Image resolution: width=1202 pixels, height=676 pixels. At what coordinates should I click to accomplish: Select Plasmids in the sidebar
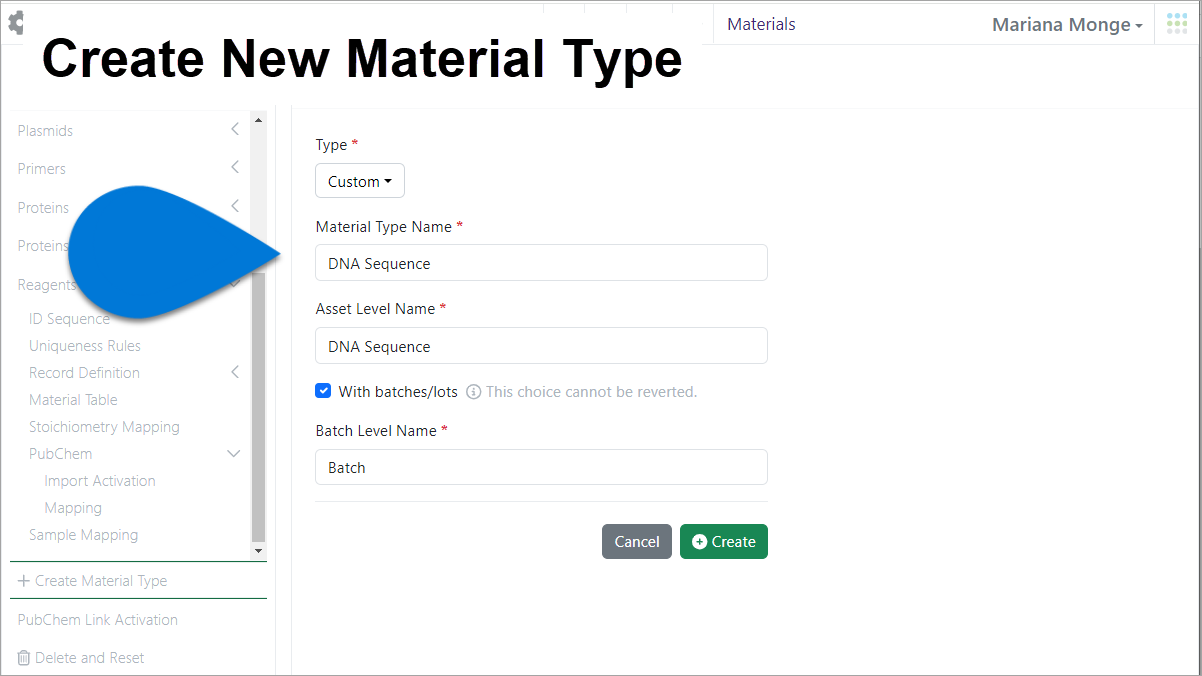pyautogui.click(x=45, y=131)
